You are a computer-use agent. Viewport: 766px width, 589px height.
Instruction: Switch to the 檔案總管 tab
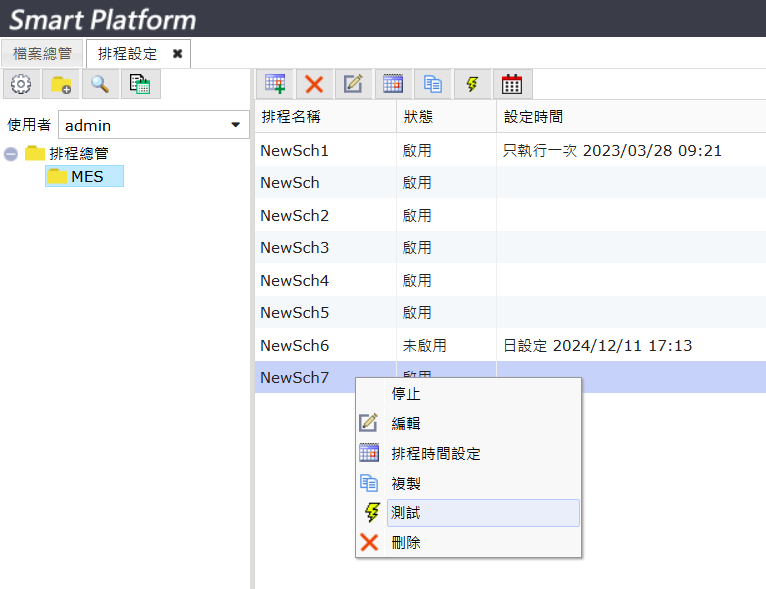42,54
